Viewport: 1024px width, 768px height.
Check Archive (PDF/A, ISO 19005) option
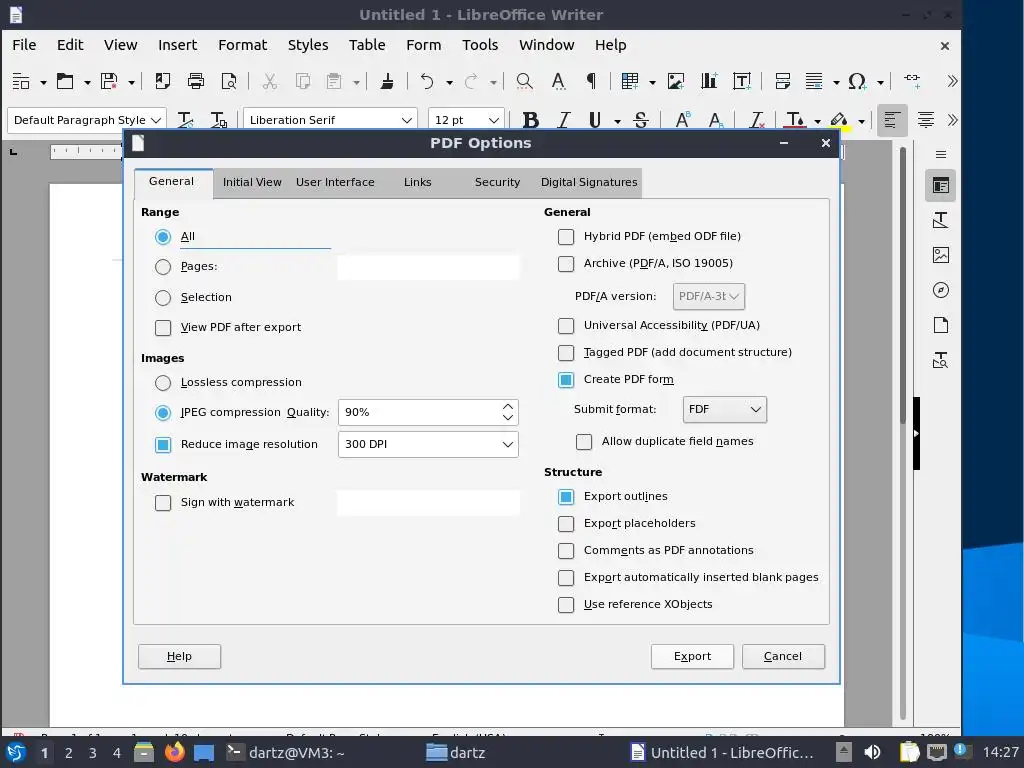(x=566, y=264)
